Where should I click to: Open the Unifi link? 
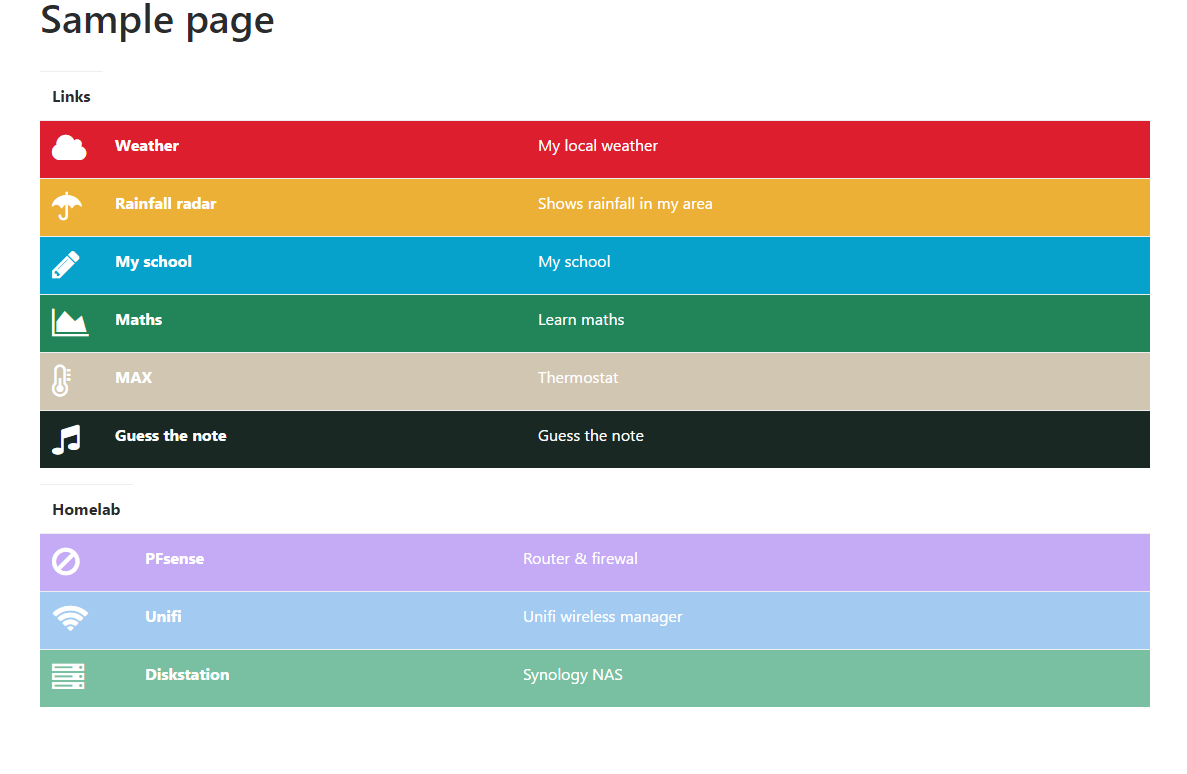(x=164, y=616)
